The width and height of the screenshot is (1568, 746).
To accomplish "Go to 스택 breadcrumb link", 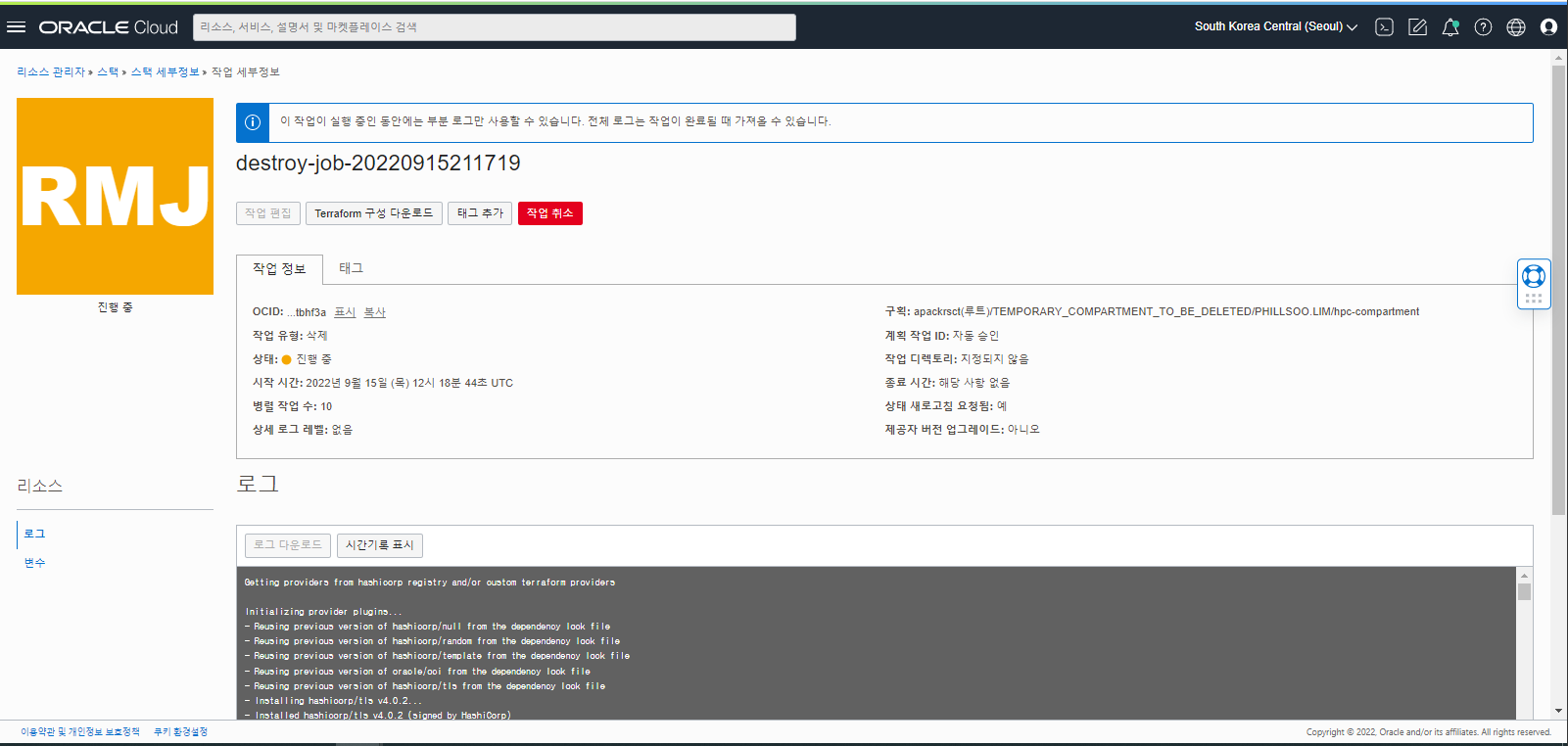I will click(x=108, y=72).
